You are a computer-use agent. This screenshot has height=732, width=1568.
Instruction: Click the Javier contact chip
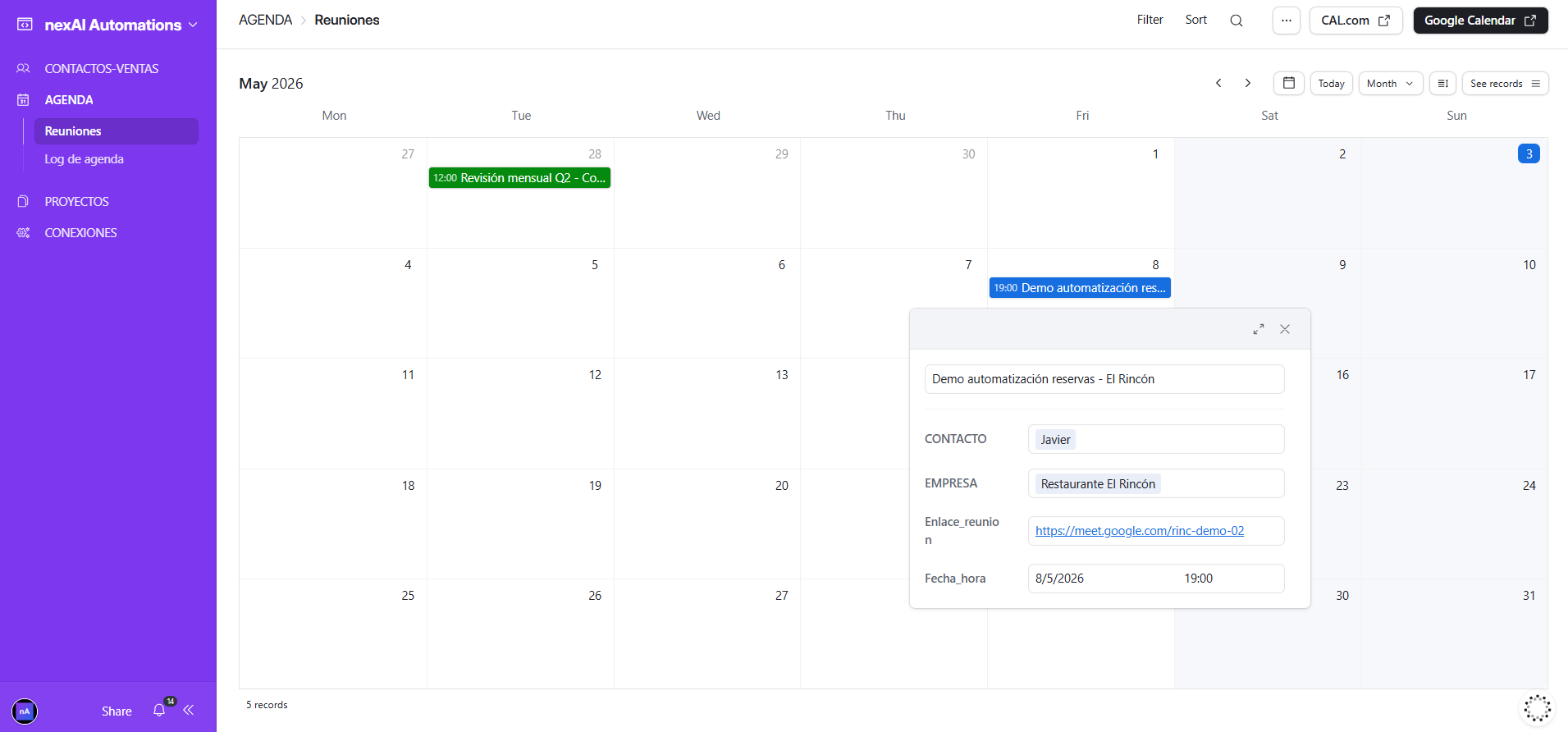1055,440
